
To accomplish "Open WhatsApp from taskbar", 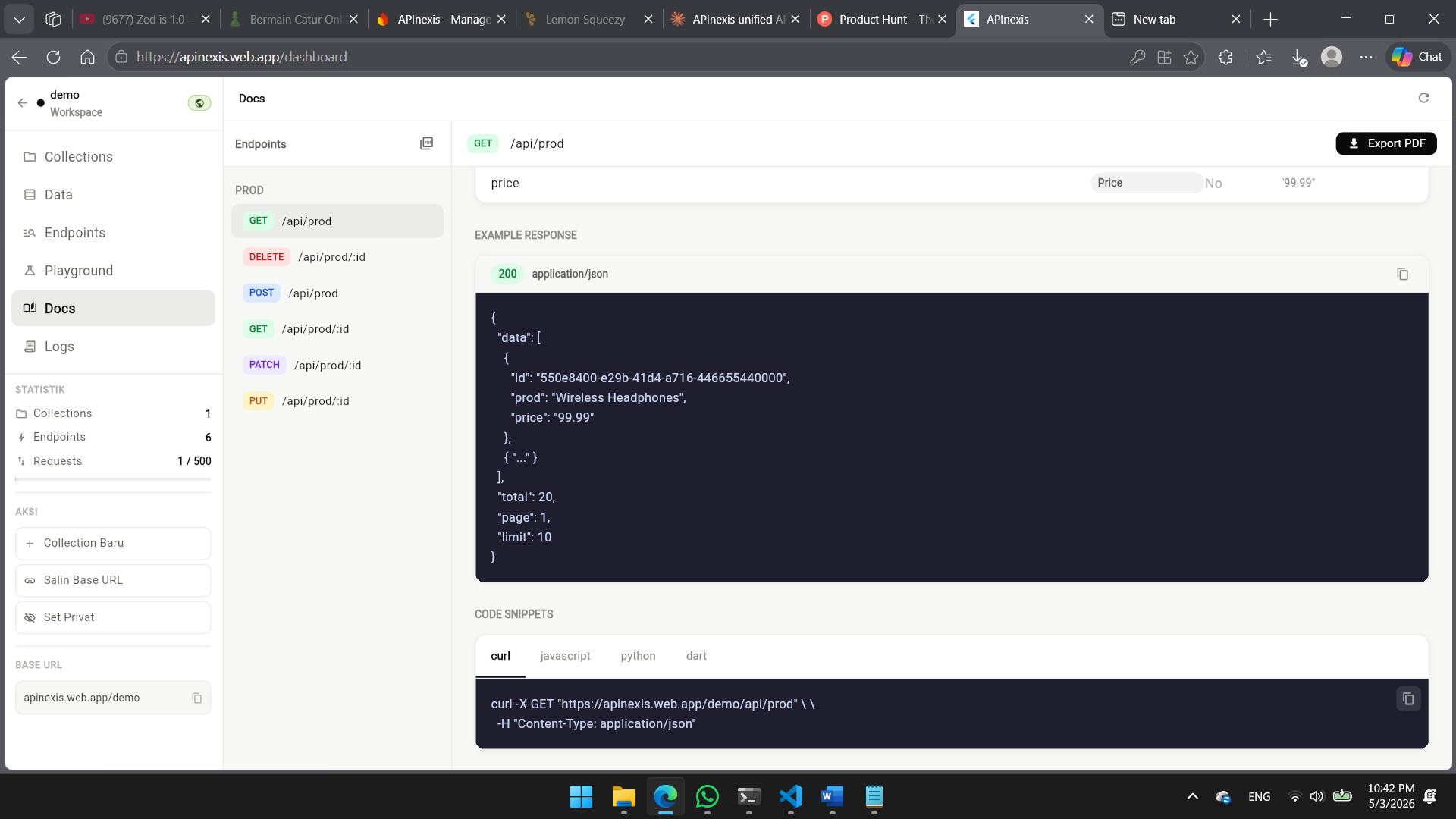I will tap(707, 797).
